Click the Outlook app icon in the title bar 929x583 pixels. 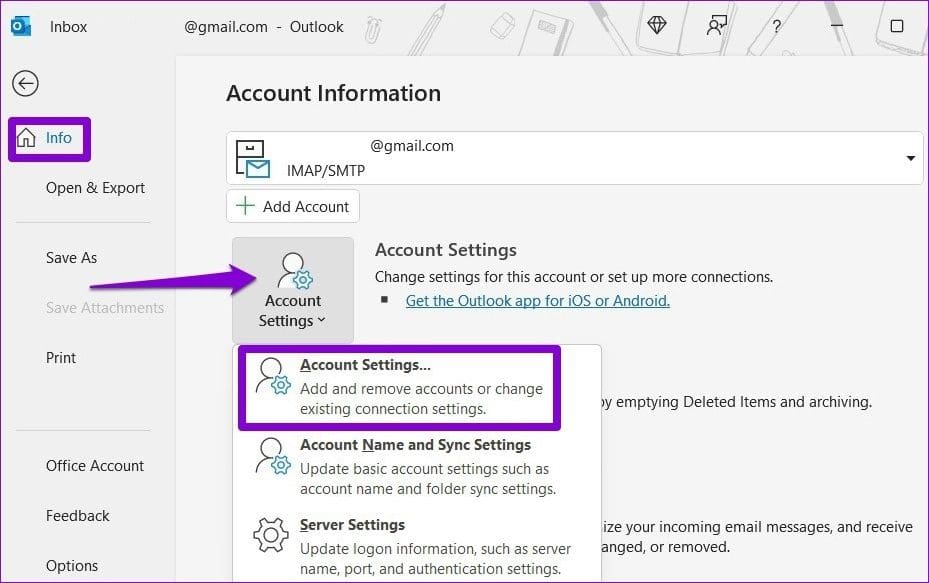pyautogui.click(x=22, y=24)
